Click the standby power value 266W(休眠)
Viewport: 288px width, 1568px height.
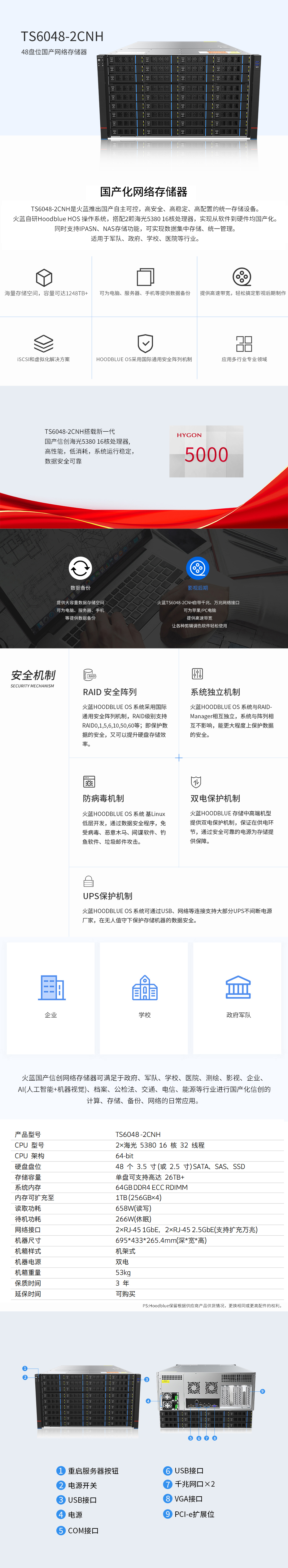[x=133, y=1219]
